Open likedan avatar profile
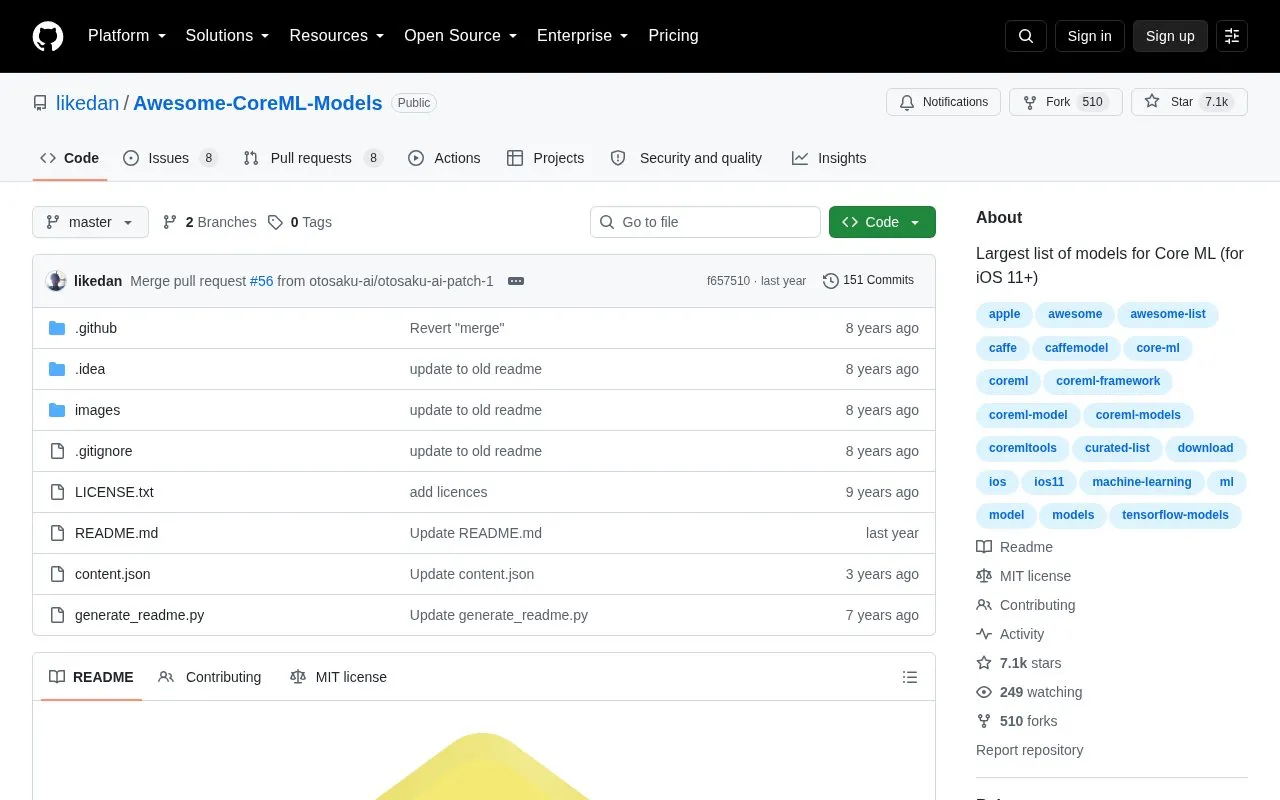 click(x=56, y=281)
